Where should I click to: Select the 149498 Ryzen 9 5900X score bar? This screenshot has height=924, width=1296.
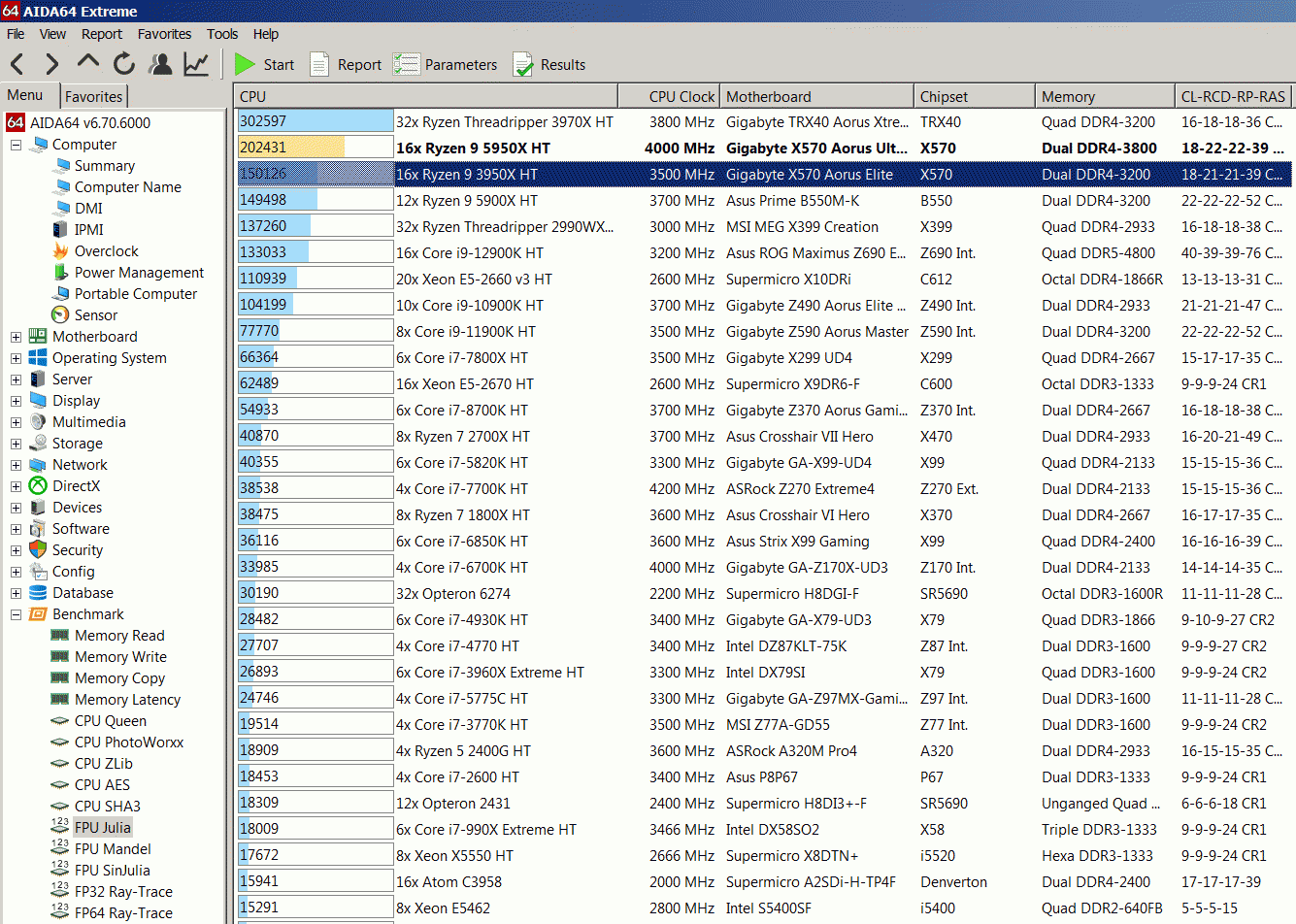[316, 200]
